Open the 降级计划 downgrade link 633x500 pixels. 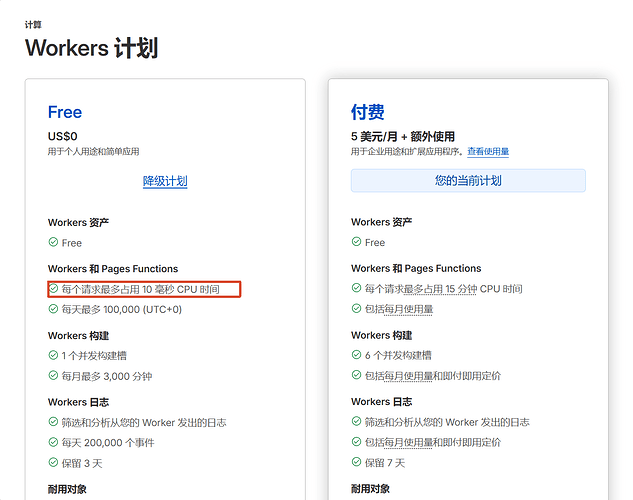(x=165, y=181)
